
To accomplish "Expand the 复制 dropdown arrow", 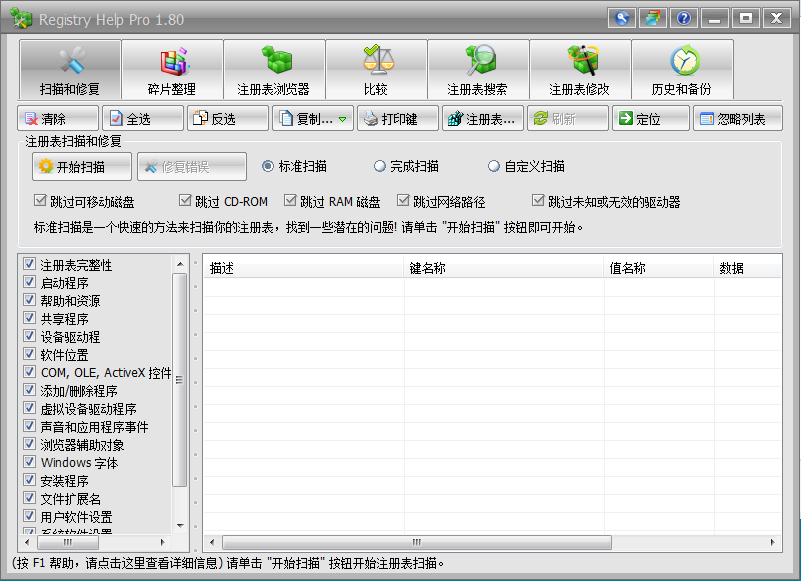I will 342,120.
